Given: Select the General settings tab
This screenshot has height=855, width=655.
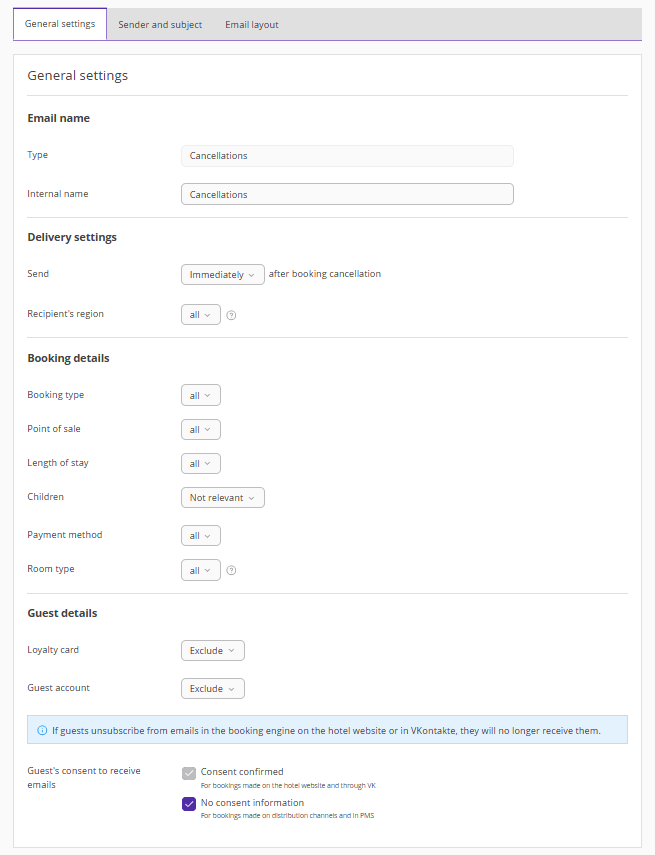Looking at the screenshot, I should click(60, 24).
